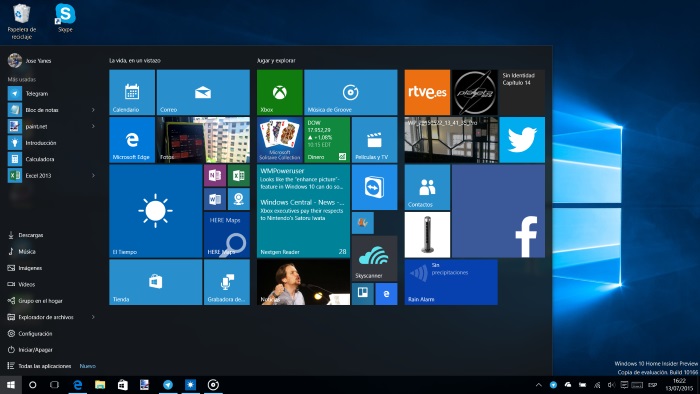Open Configuración from Start menu
Image resolution: width=700 pixels, height=394 pixels.
click(51, 333)
